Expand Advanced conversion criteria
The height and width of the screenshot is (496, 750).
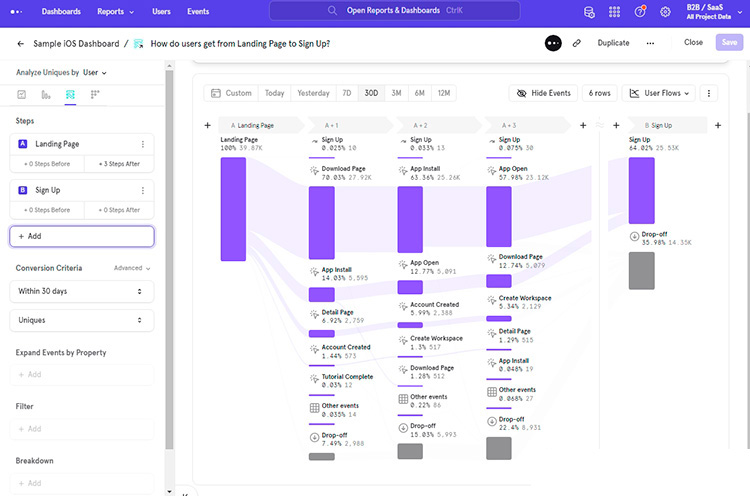[x=132, y=268]
